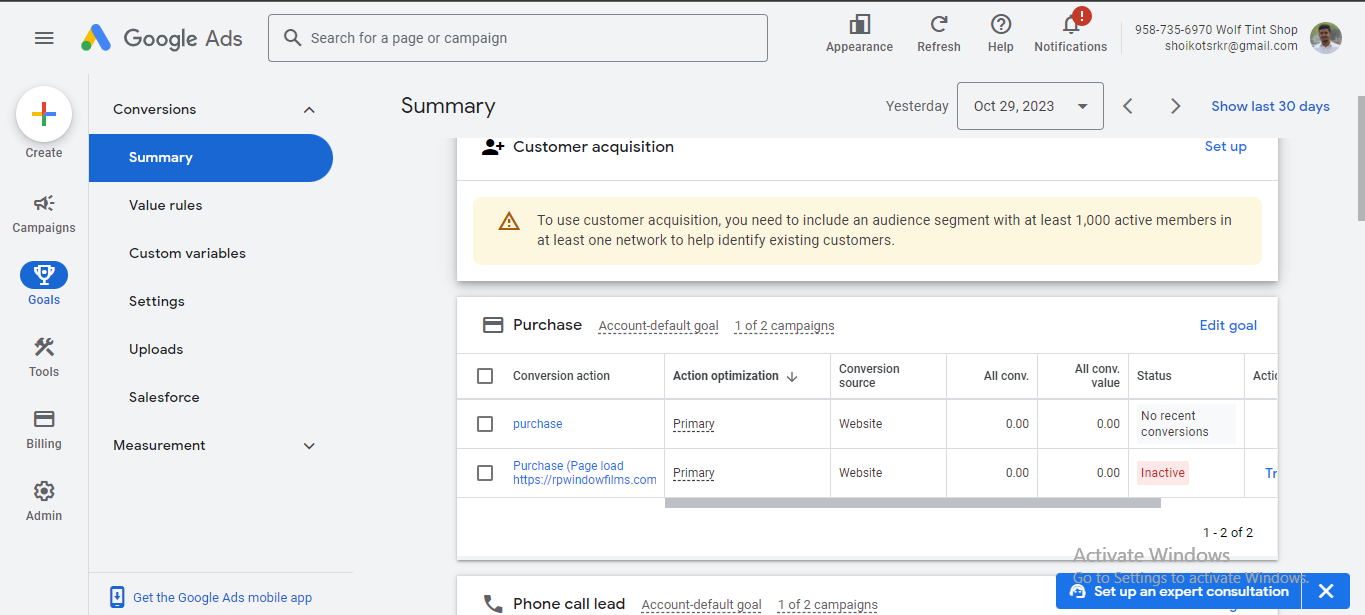Click the Conversion source column header
Image resolution: width=1365 pixels, height=615 pixels.
click(869, 376)
